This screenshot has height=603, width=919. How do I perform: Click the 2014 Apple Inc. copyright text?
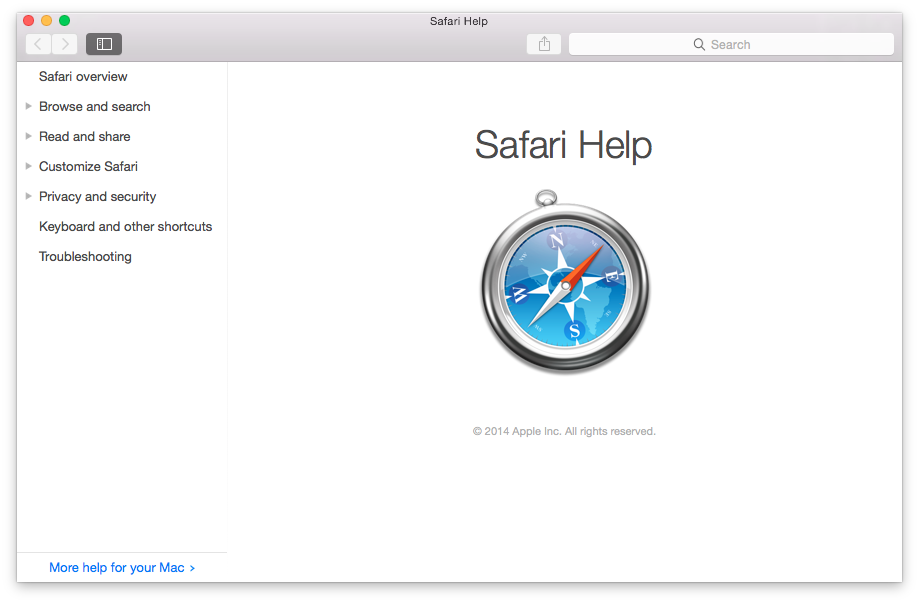(x=564, y=431)
